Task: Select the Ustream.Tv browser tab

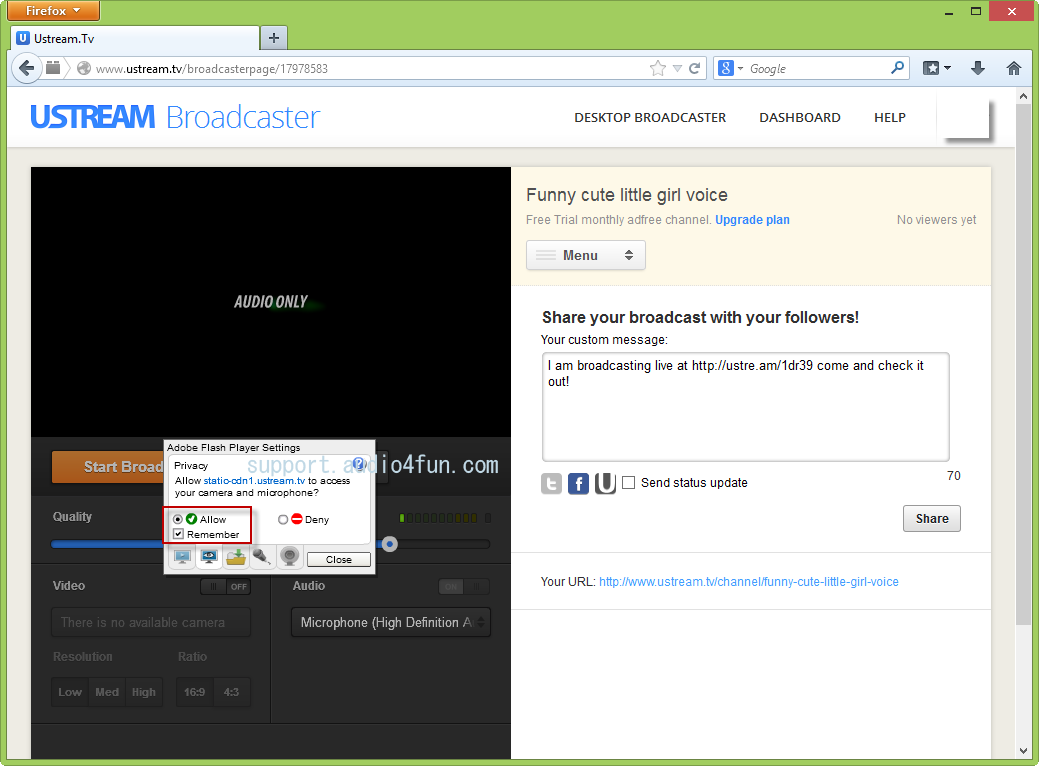Action: (x=135, y=38)
